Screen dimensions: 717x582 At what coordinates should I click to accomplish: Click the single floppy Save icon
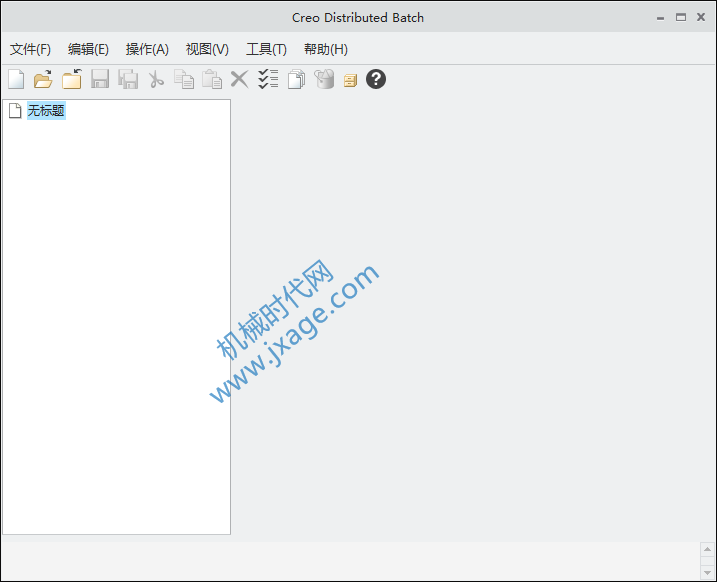100,79
